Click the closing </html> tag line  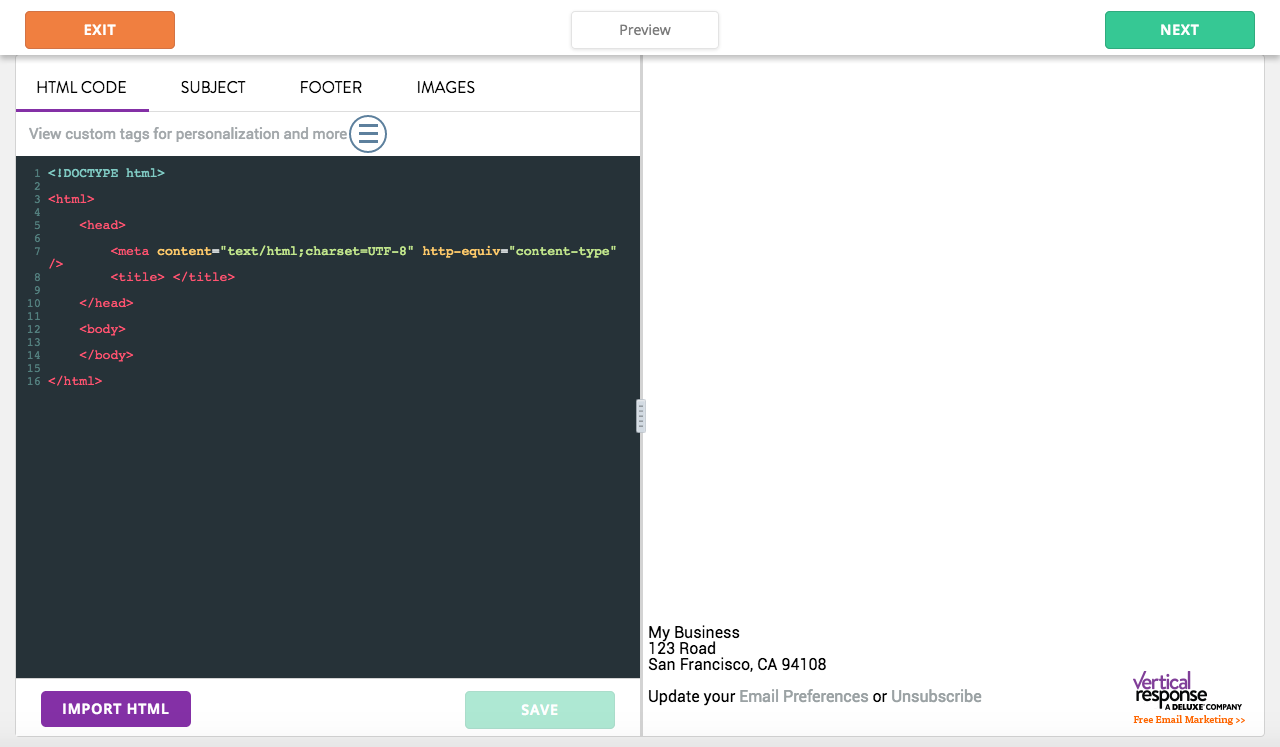(x=75, y=381)
